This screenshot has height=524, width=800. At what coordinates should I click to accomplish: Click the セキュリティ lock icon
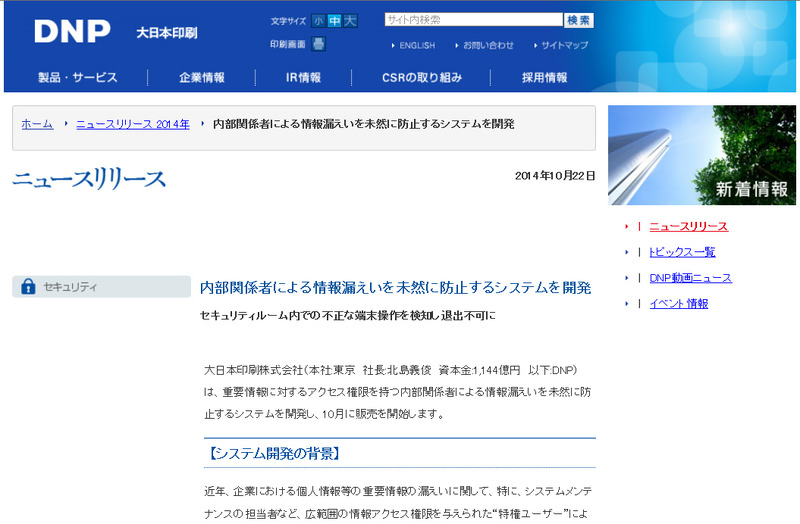pos(28,287)
